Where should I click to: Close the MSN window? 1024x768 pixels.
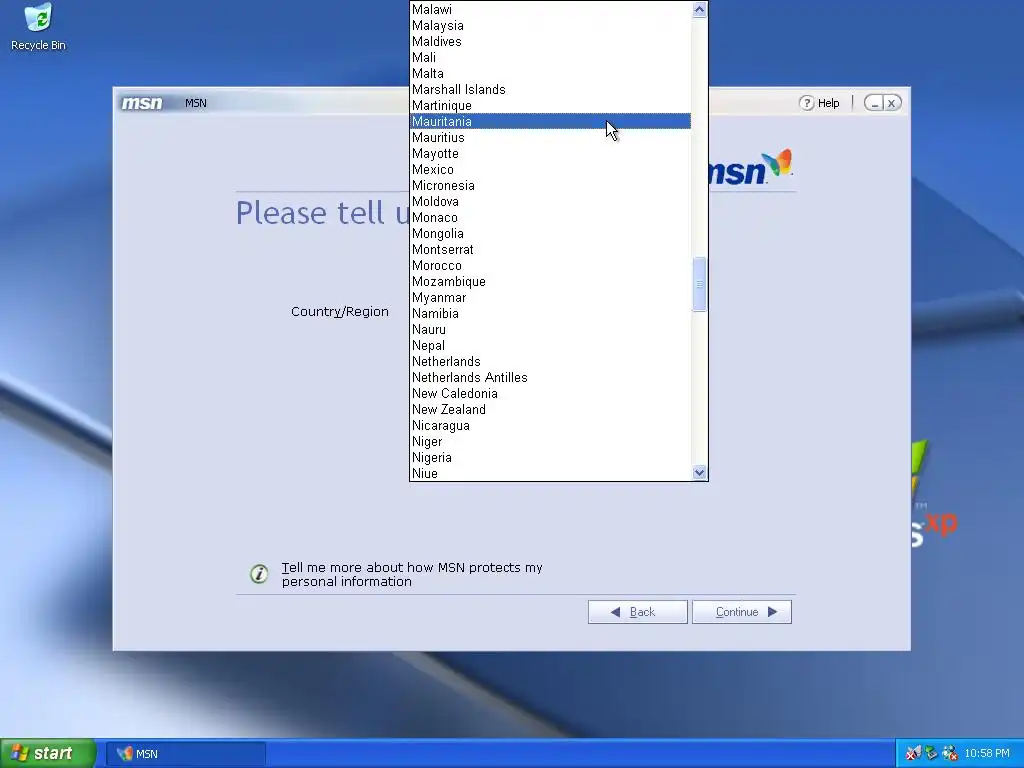[x=891, y=103]
